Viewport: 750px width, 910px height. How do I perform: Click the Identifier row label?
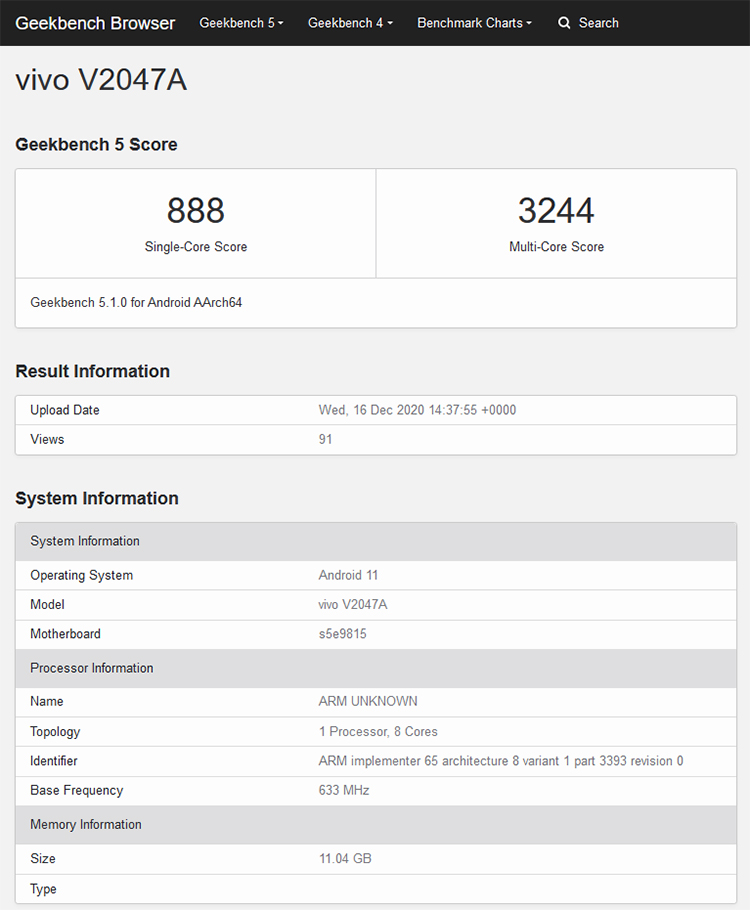click(x=53, y=761)
